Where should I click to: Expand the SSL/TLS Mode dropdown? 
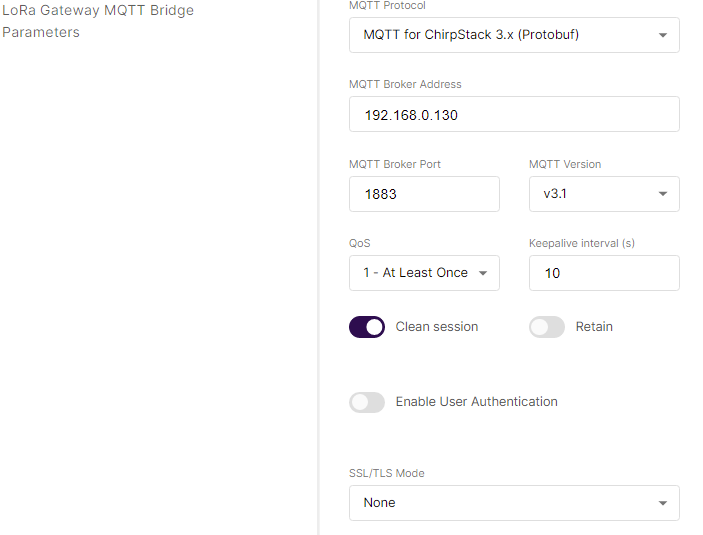pyautogui.click(x=514, y=503)
